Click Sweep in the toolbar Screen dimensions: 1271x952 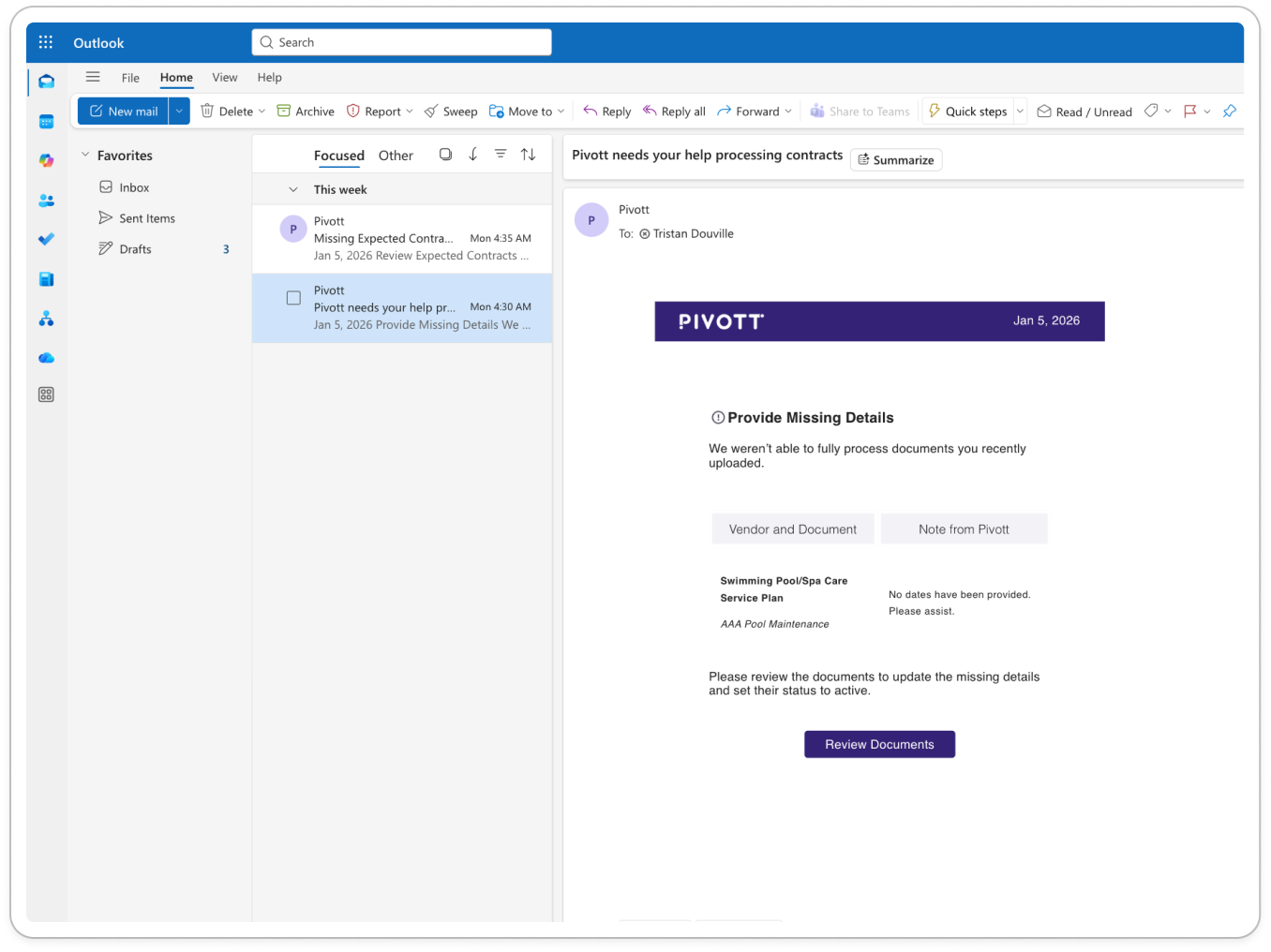tap(451, 111)
